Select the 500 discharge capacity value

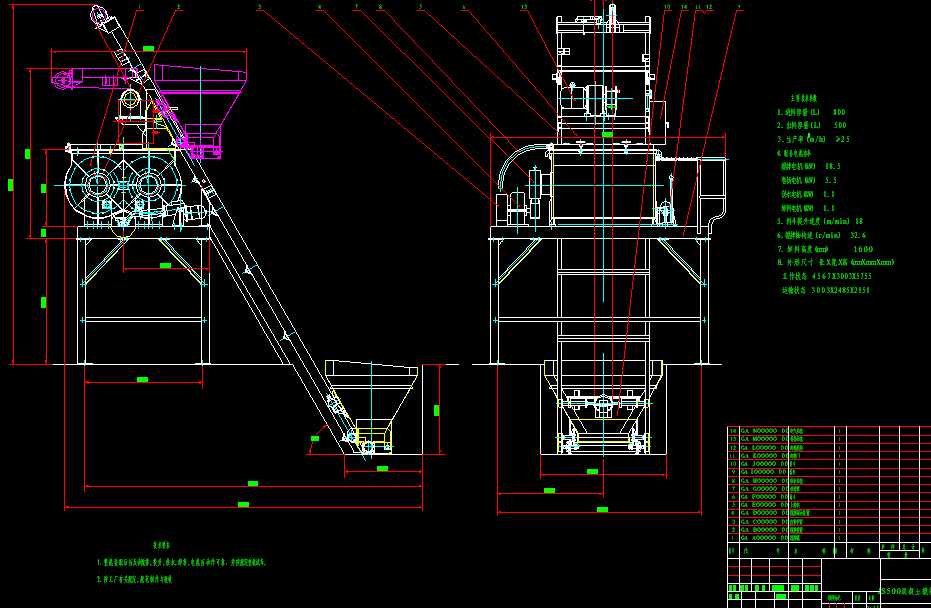tap(840, 125)
